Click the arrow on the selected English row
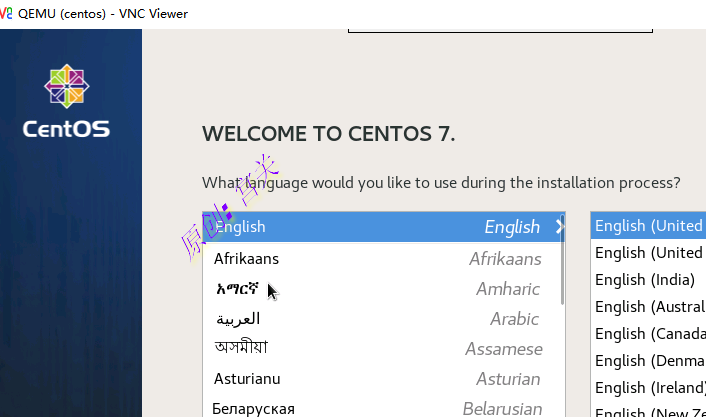Viewport: 706px width, 417px height. (559, 227)
